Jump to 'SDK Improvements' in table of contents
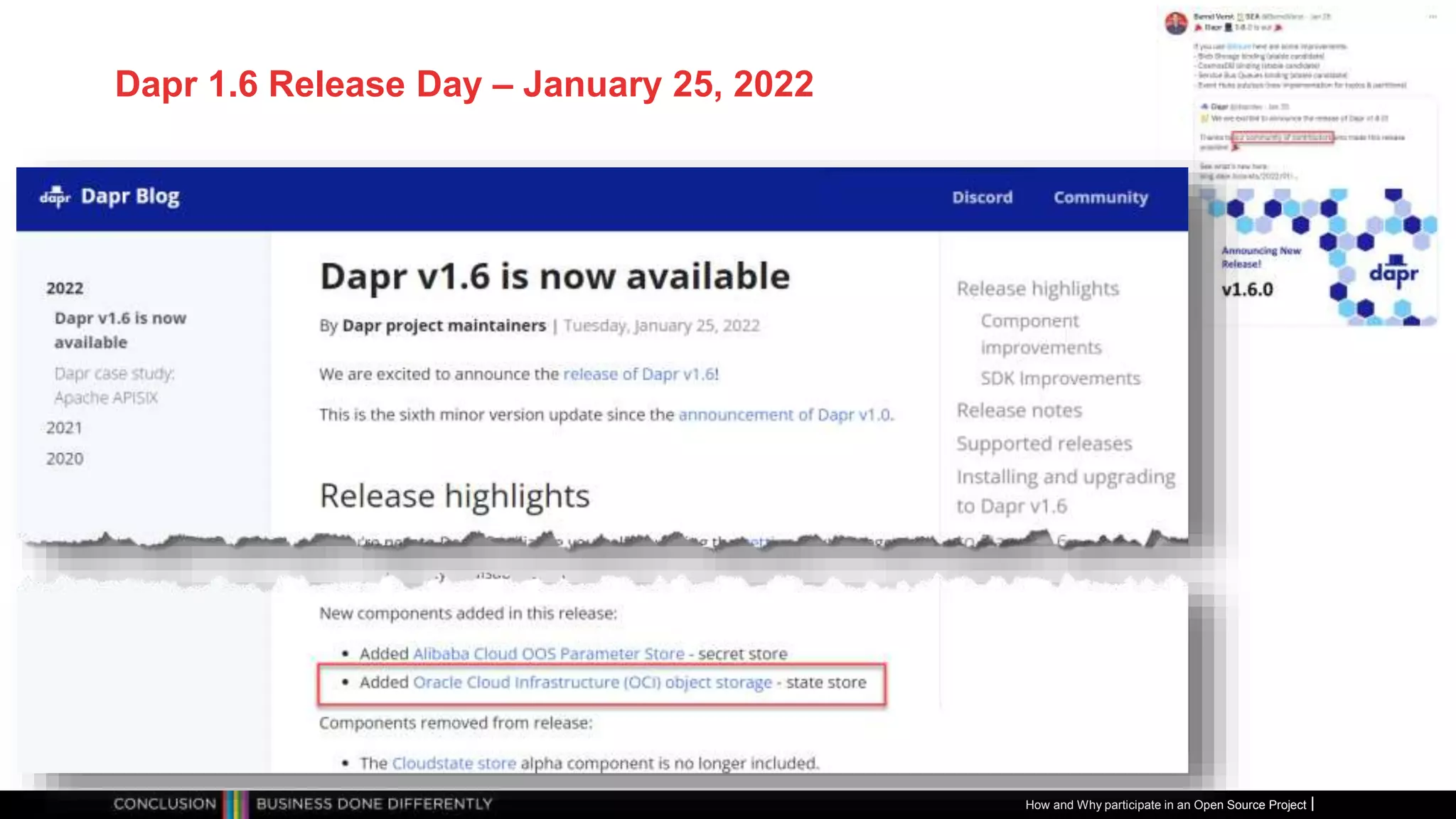The width and height of the screenshot is (1456, 819). (x=1061, y=378)
